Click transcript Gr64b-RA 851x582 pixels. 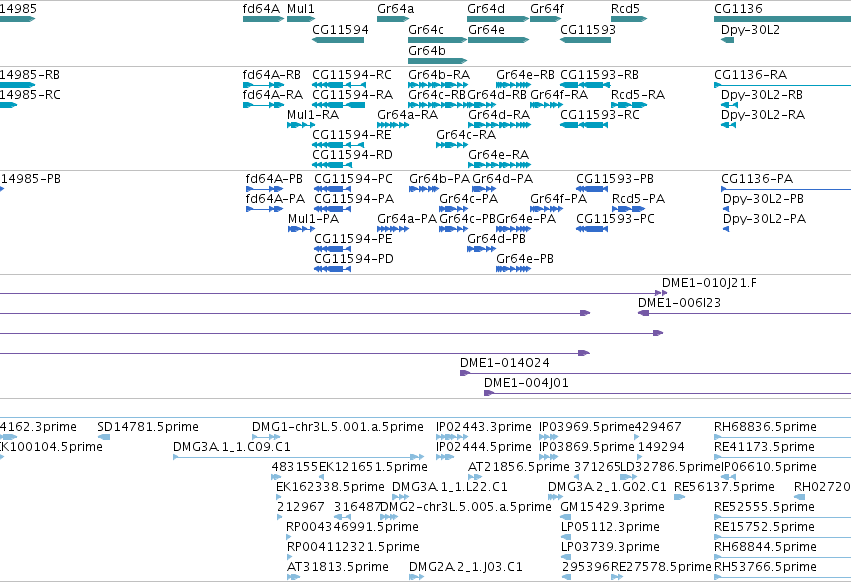[437, 85]
